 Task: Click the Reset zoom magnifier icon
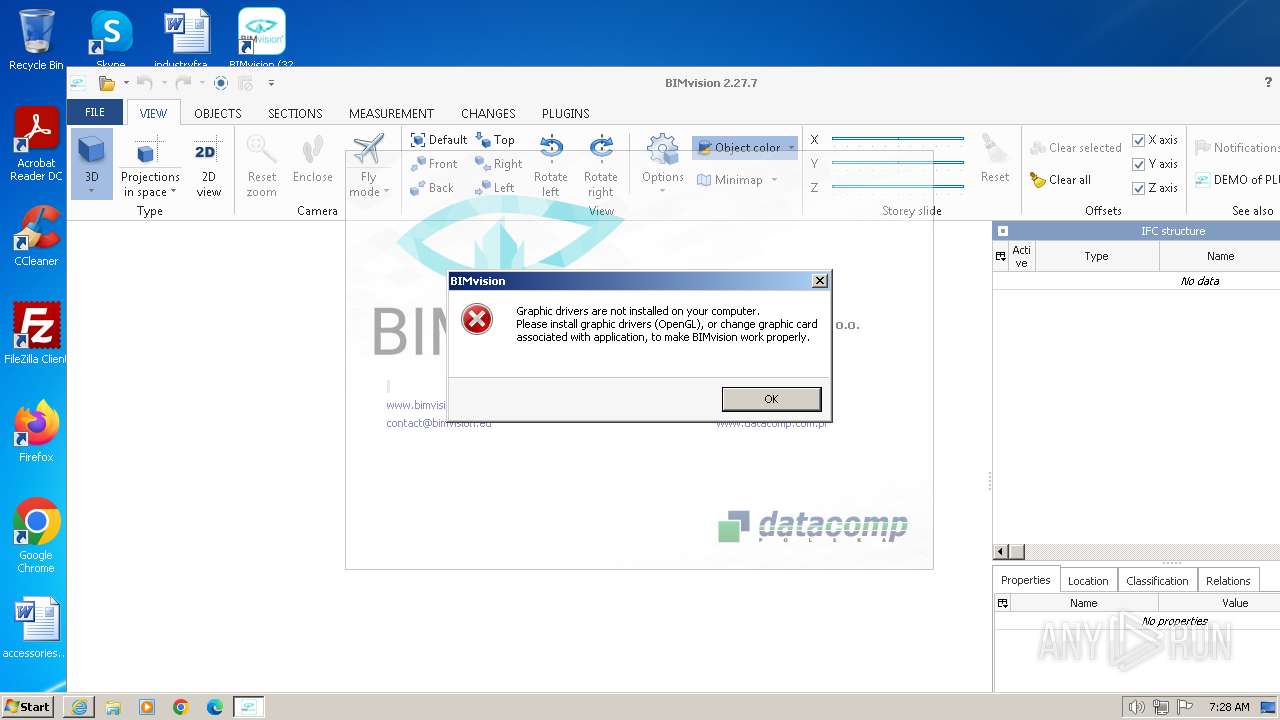click(x=262, y=151)
